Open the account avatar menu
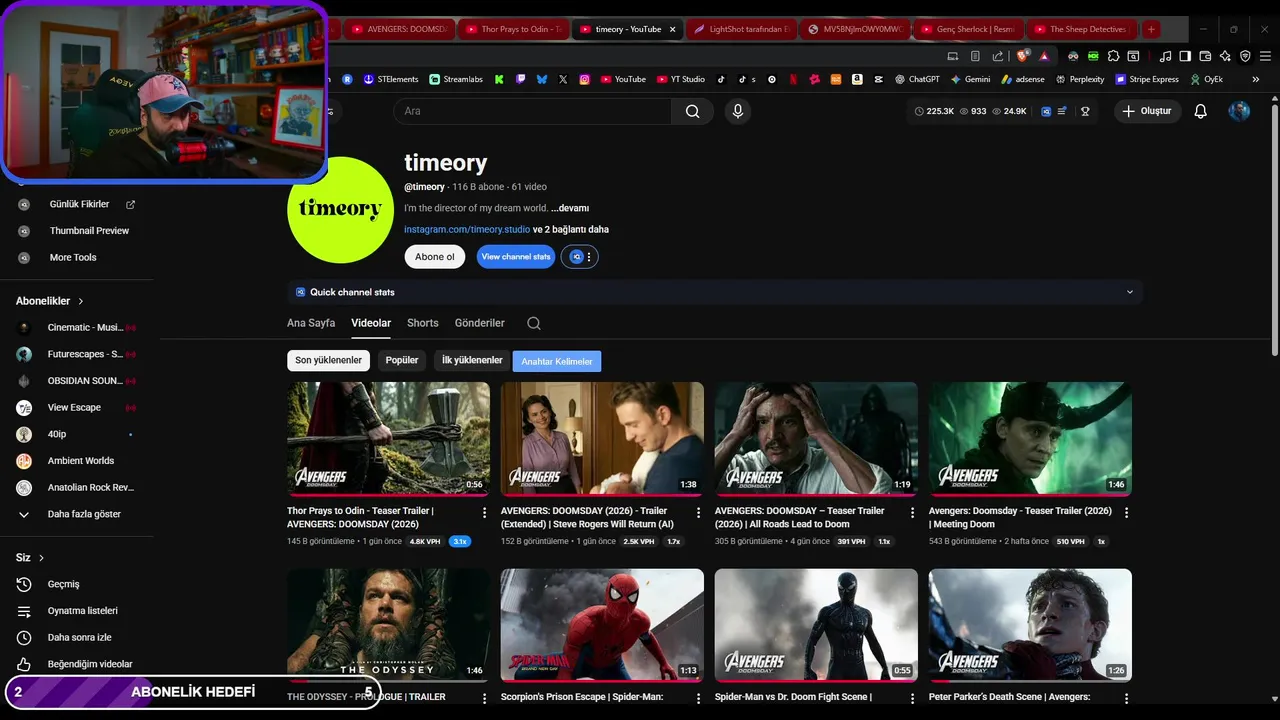 (x=1239, y=111)
